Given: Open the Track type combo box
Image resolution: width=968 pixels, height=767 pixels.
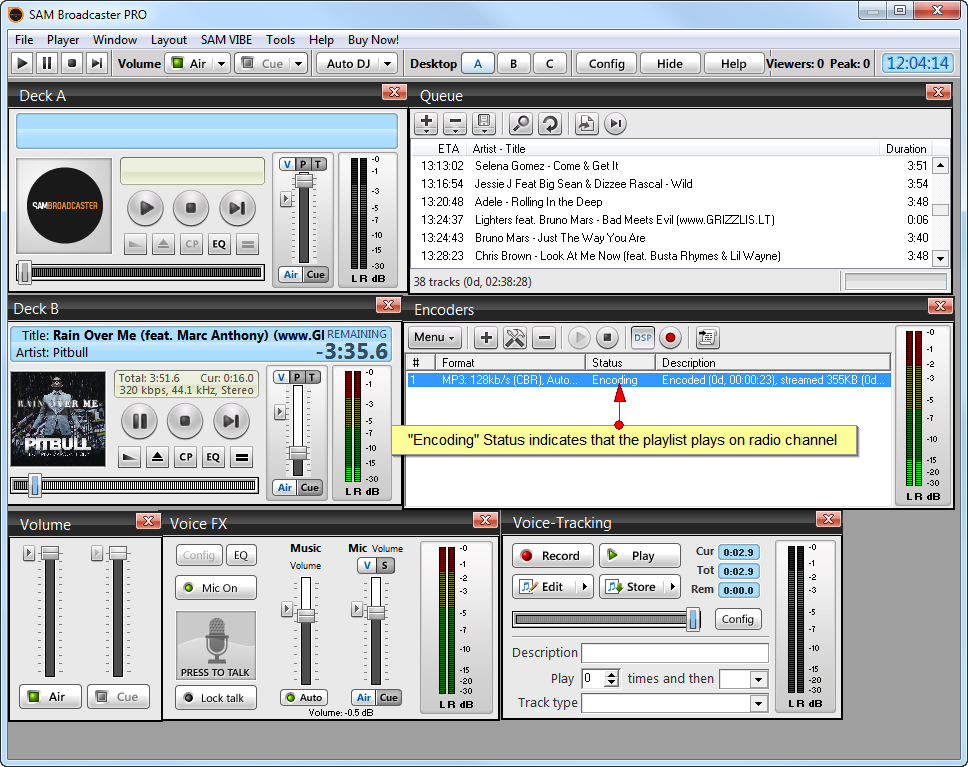Looking at the screenshot, I should [675, 703].
